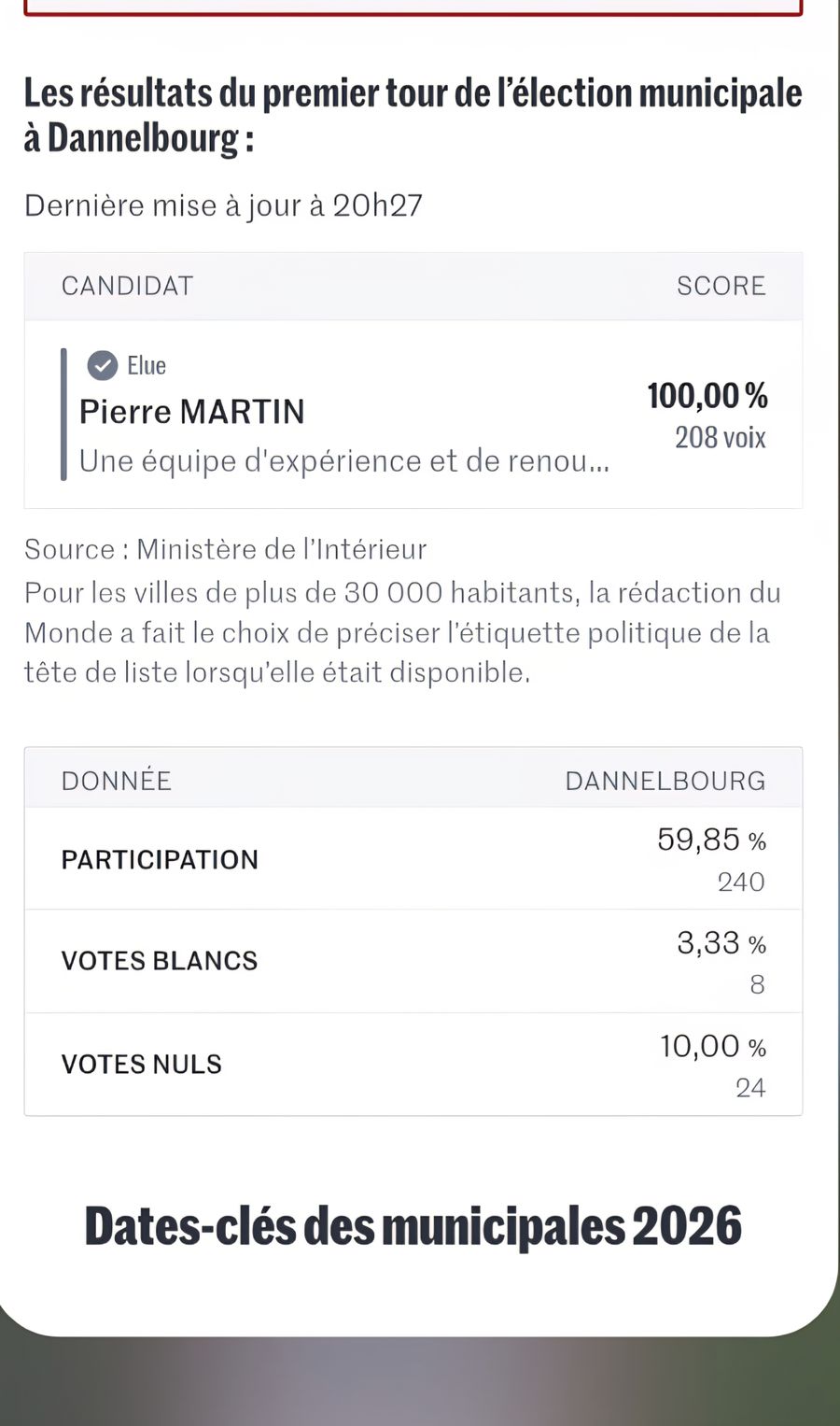Click the DANNELBOURG column header
The image size is (840, 1426).
[665, 781]
